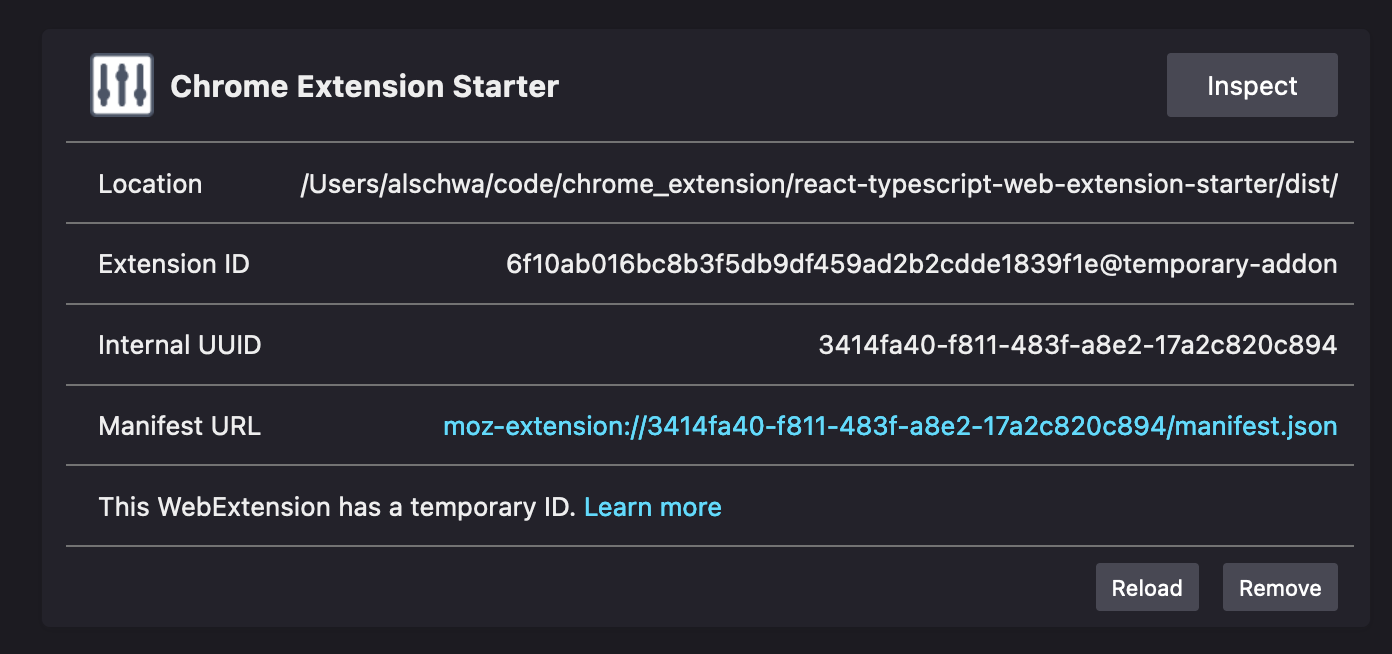Screen dimensions: 1392x654
Task: Click the divider line above Reload button
Action: pos(709,546)
